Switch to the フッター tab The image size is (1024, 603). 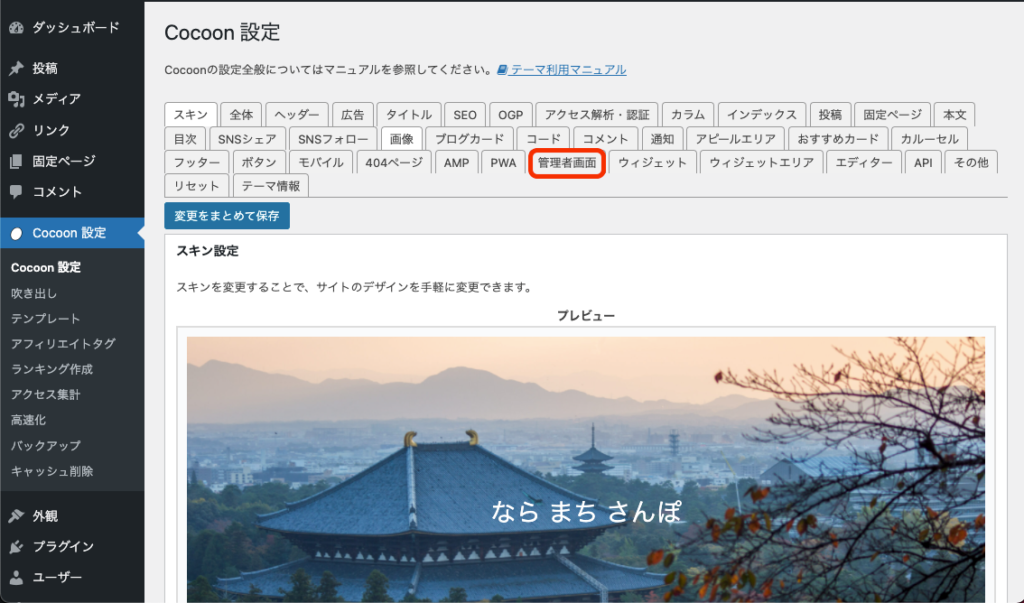(197, 163)
